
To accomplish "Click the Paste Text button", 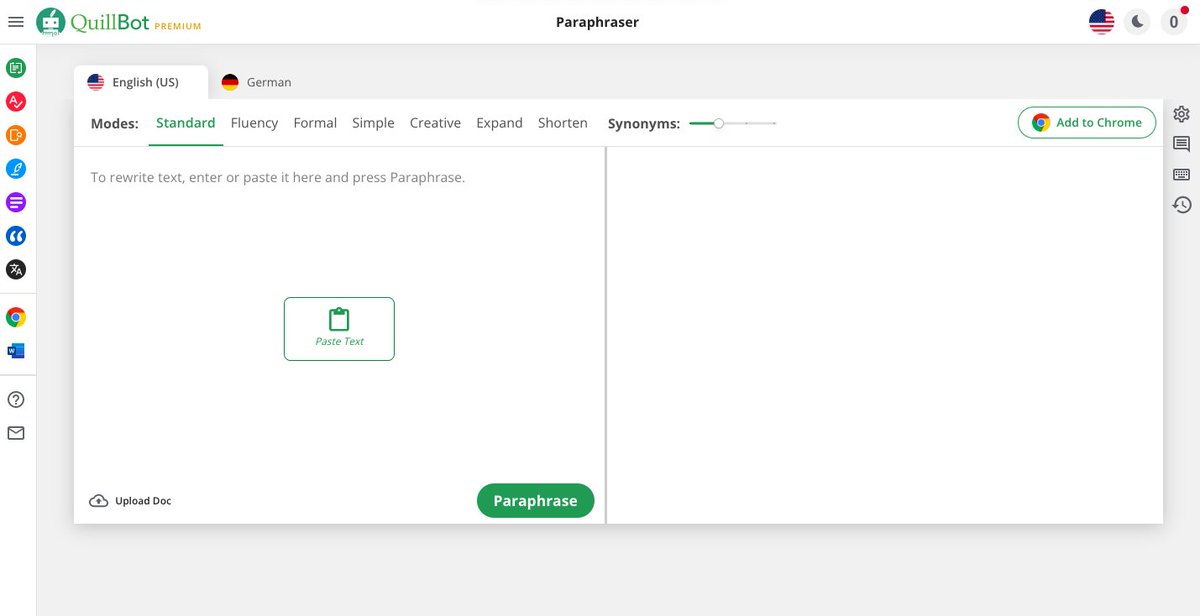I will pos(339,329).
